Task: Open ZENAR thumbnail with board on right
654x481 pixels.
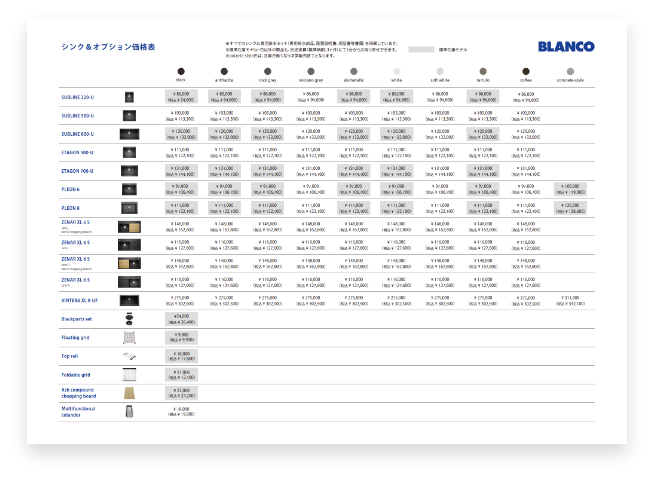Action: click(129, 227)
